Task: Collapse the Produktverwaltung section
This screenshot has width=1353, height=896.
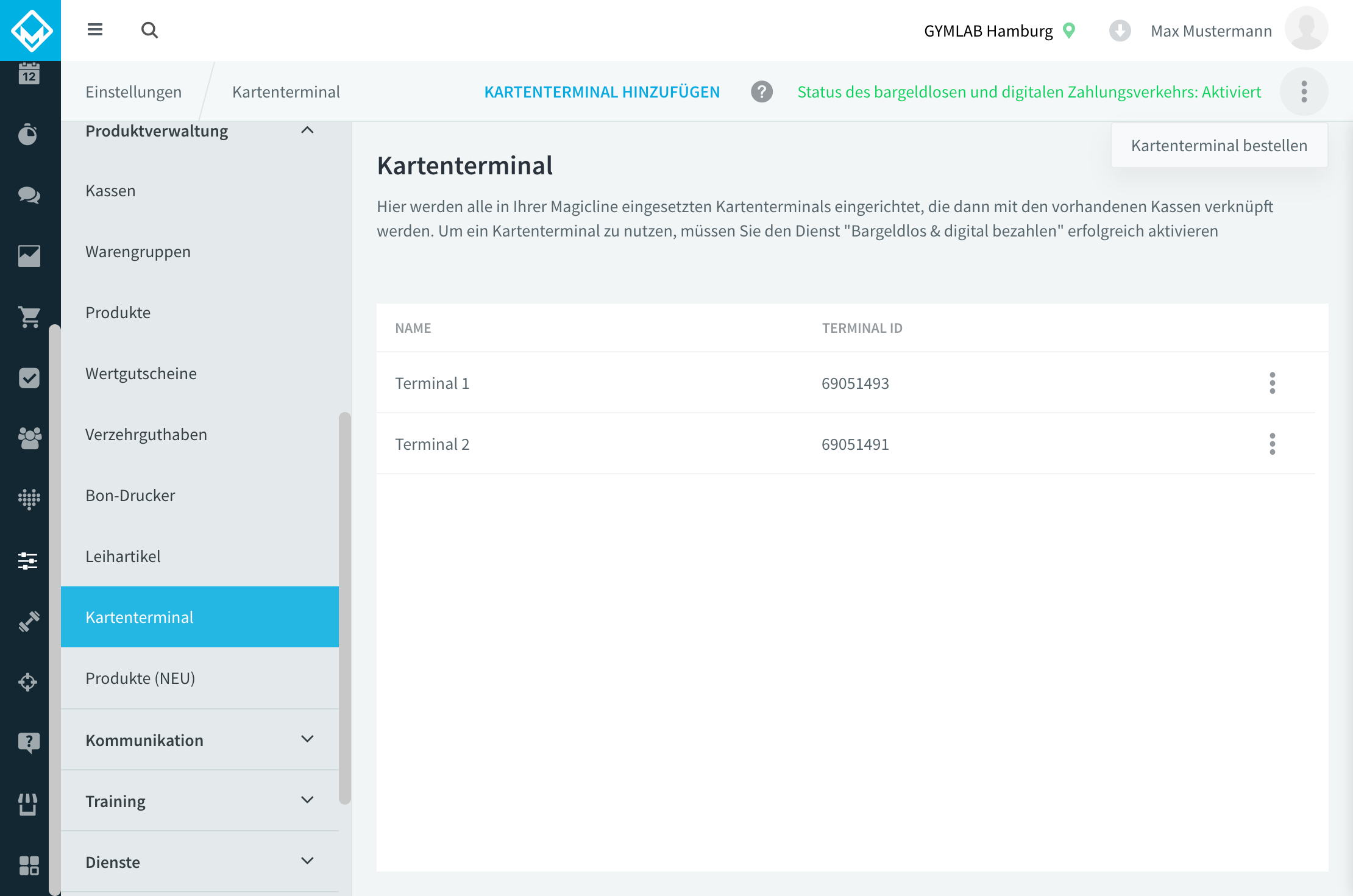Action: [x=307, y=130]
